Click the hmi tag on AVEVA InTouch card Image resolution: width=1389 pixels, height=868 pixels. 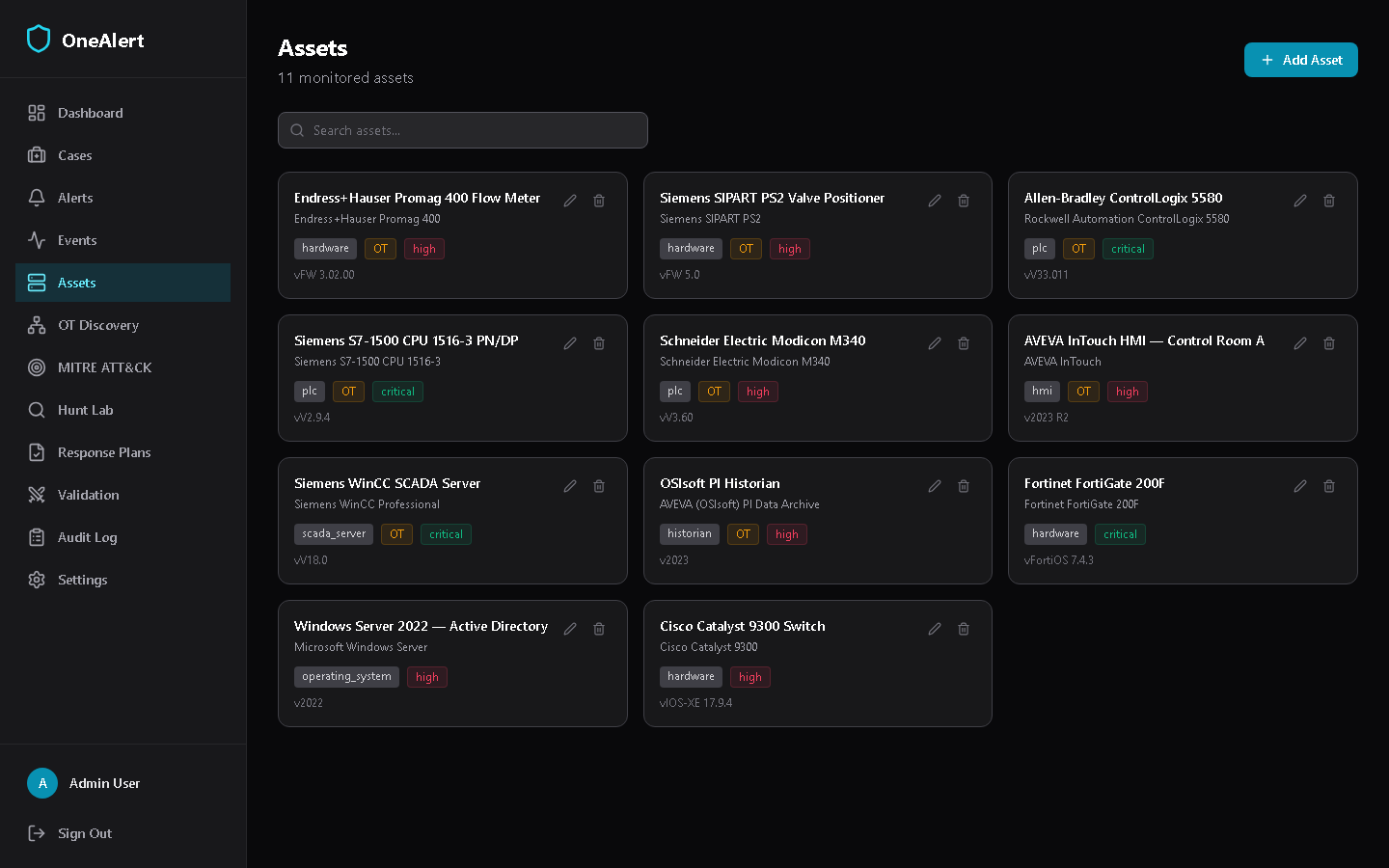pos(1042,392)
